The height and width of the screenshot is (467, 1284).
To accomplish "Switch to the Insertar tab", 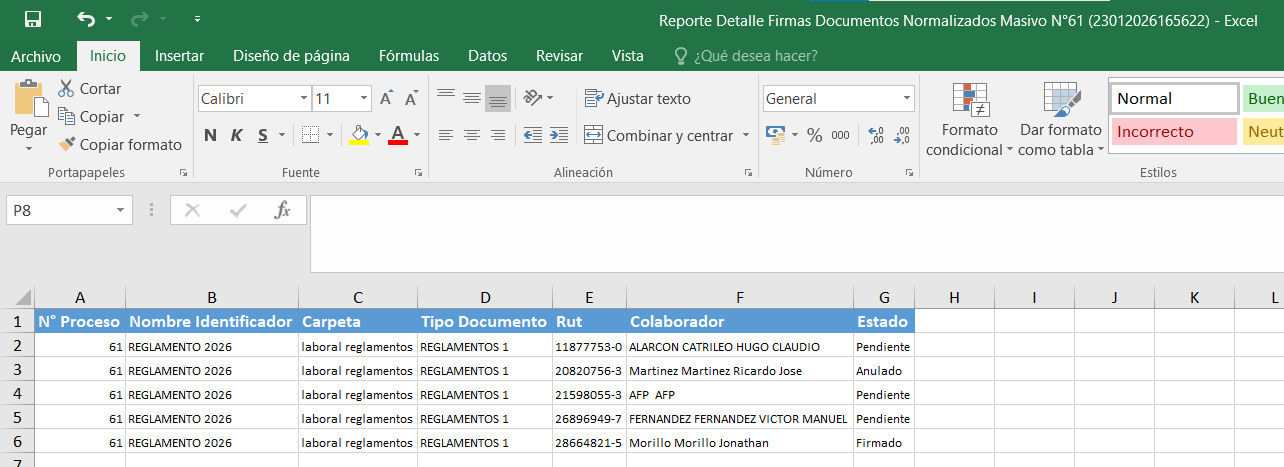I will click(x=179, y=56).
